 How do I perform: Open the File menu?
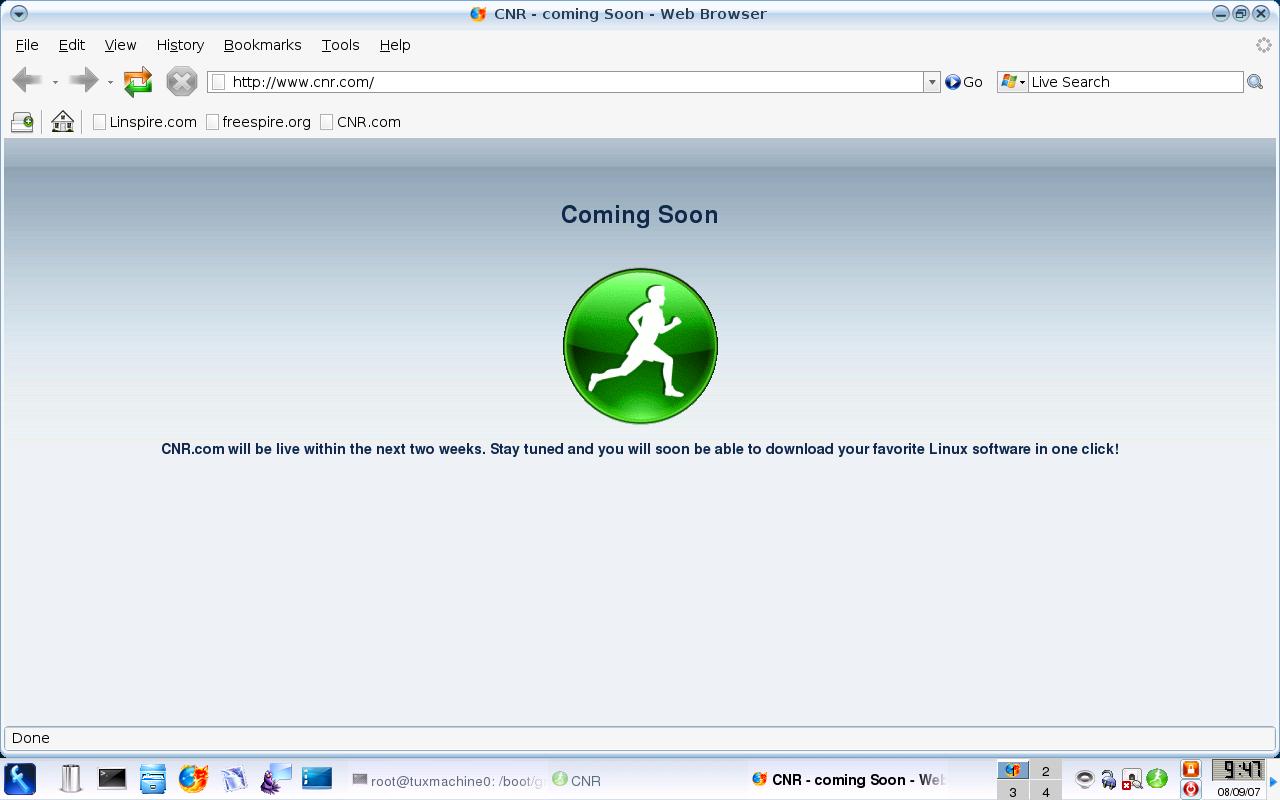[x=27, y=45]
